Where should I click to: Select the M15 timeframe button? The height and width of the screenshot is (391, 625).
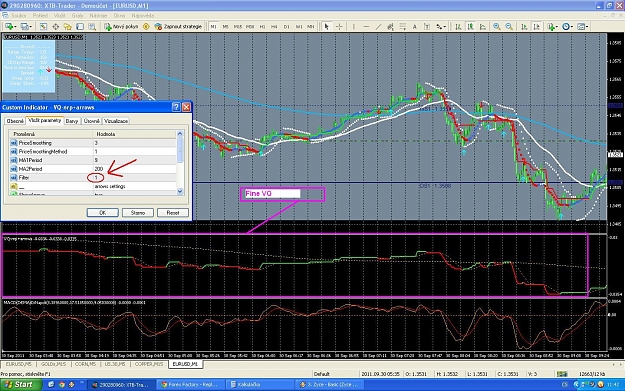click(x=238, y=27)
